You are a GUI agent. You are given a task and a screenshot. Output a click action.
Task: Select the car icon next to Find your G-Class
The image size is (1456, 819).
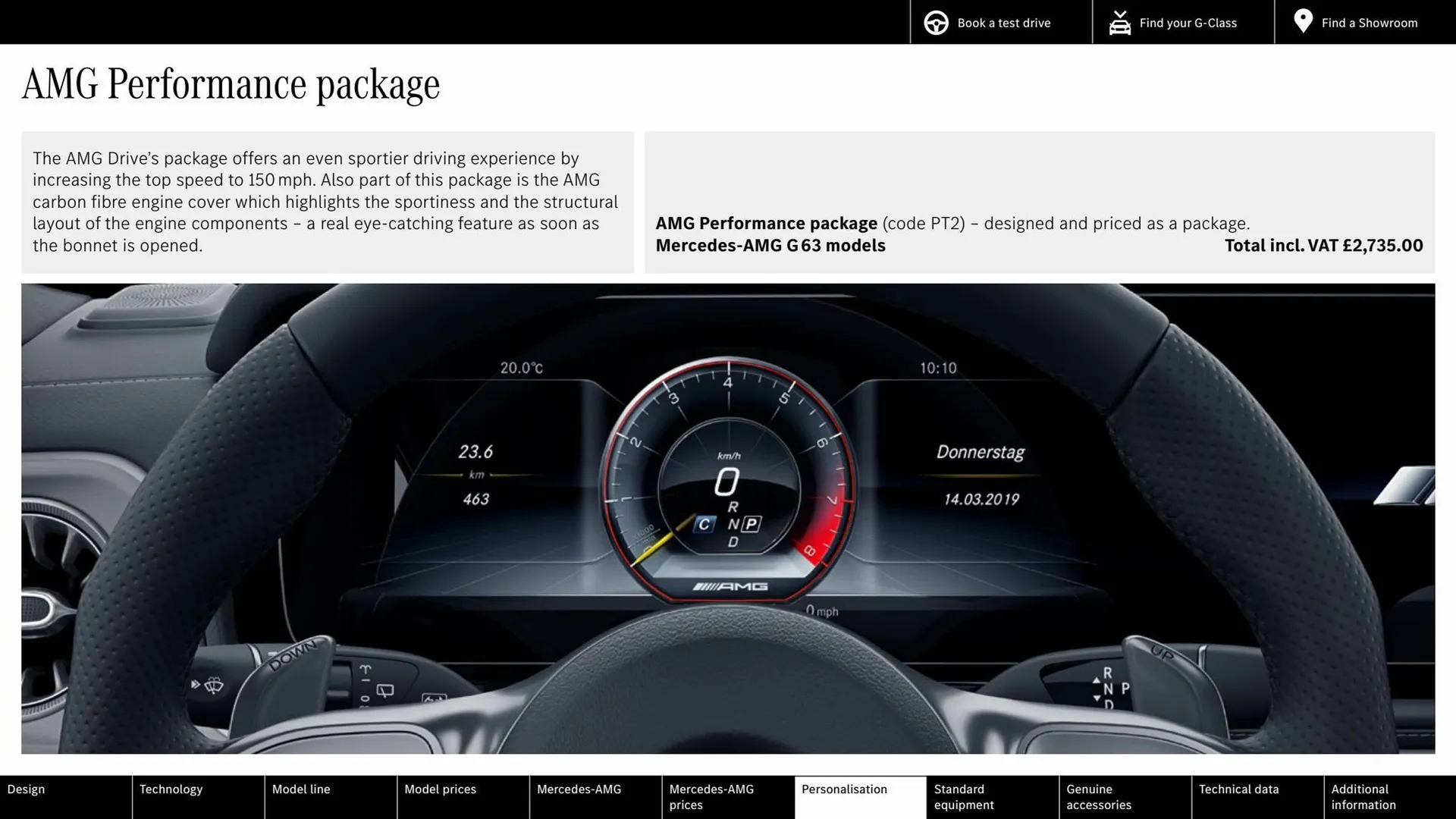[x=1119, y=22]
